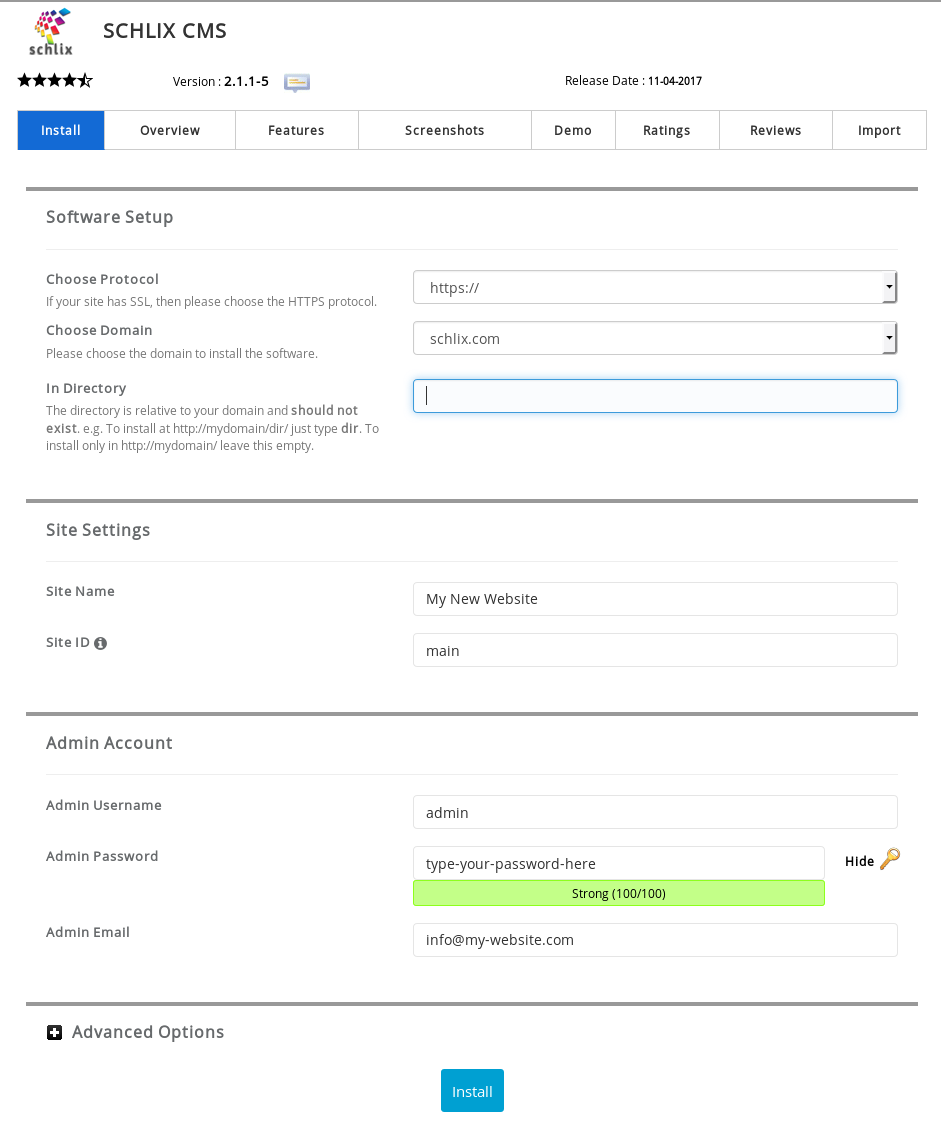Click the plus icon beside Advanced Options
The image size is (941, 1124).
54,1033
